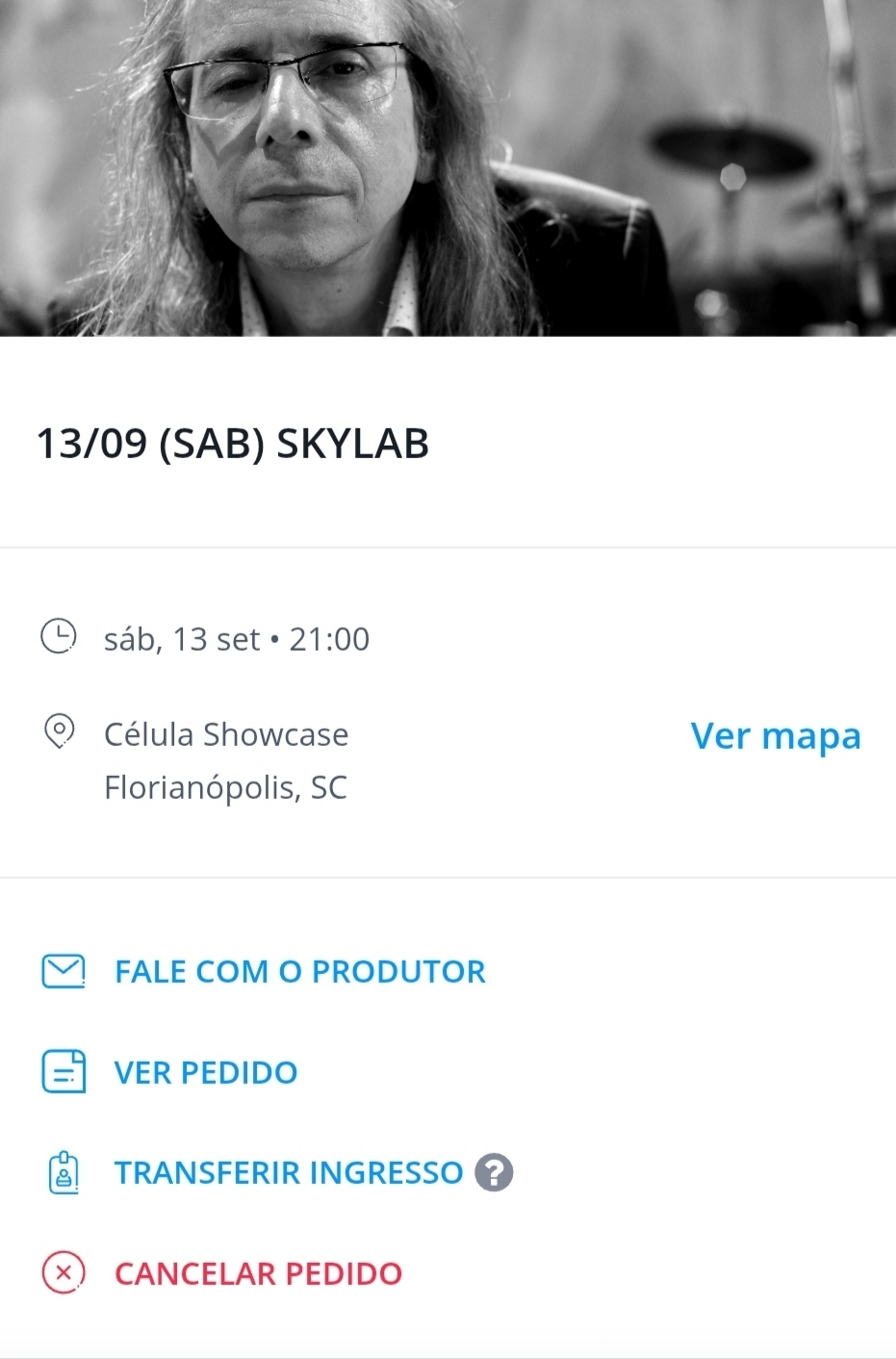Open VER PEDIDO option
Image resolution: width=896 pixels, height=1359 pixels.
click(206, 1072)
